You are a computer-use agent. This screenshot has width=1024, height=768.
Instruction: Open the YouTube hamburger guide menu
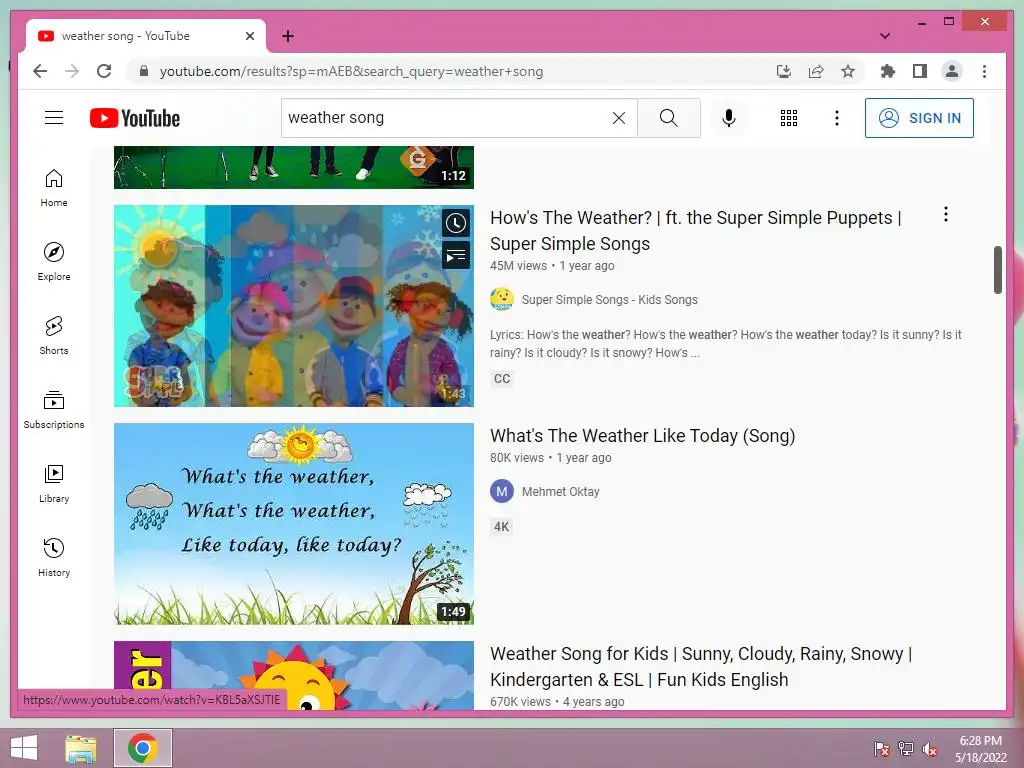54,118
